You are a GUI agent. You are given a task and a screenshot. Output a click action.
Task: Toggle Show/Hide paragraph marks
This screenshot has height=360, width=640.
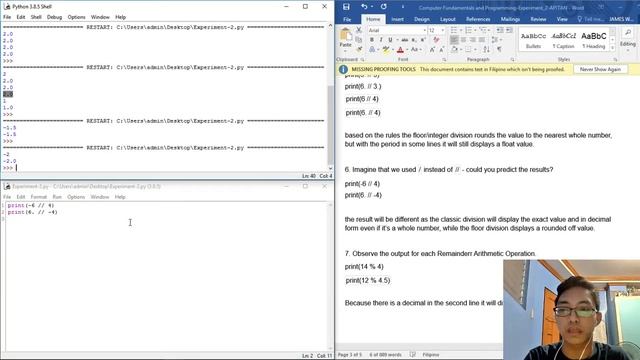click(500, 49)
